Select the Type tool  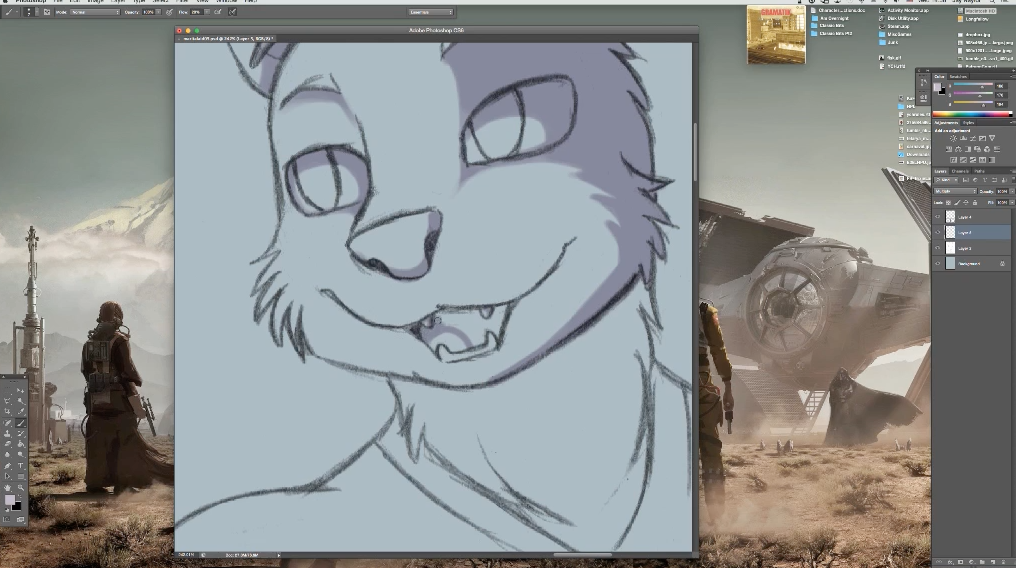pyautogui.click(x=21, y=466)
